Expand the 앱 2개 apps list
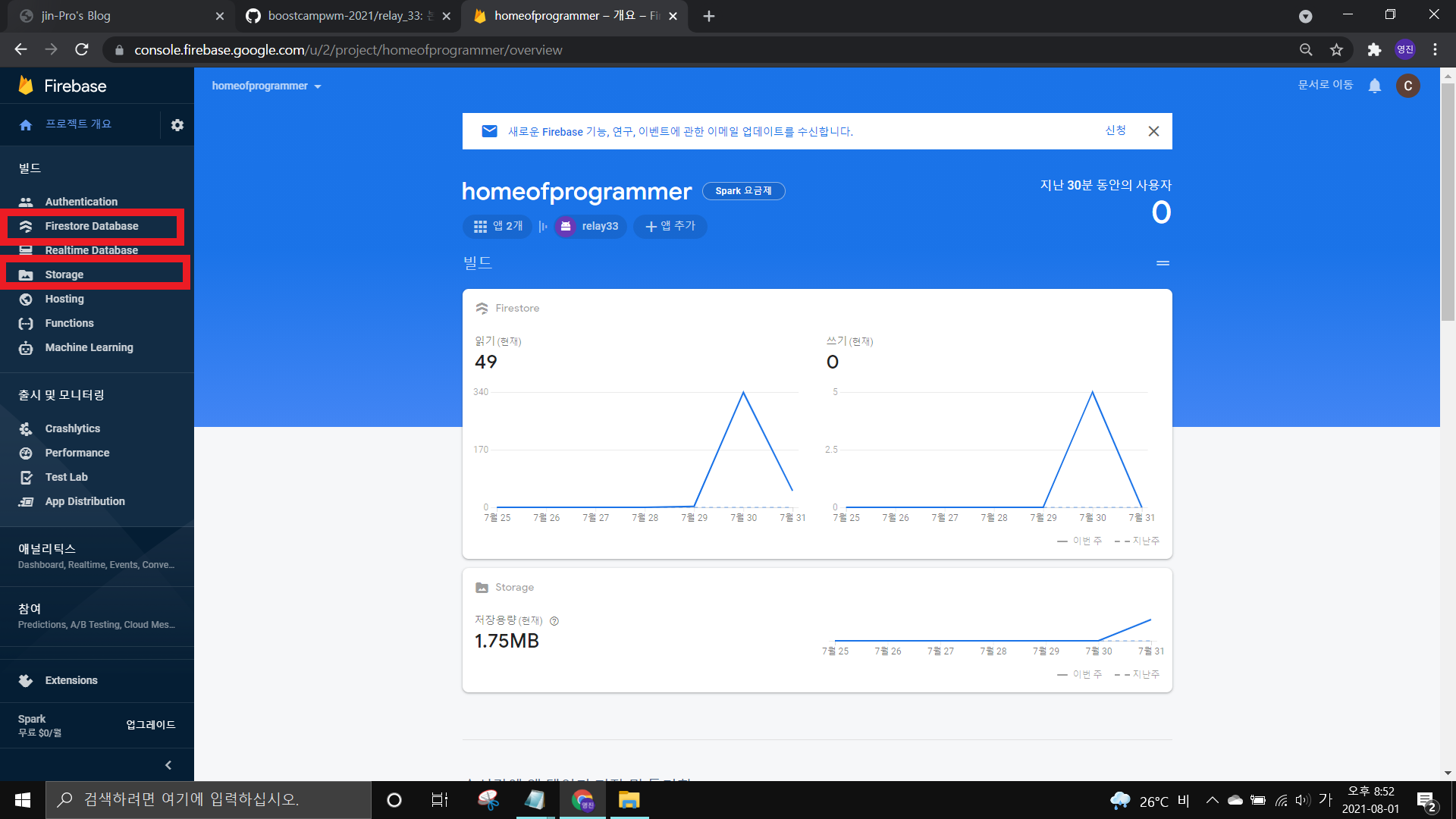The width and height of the screenshot is (1456, 819). pyautogui.click(x=497, y=226)
